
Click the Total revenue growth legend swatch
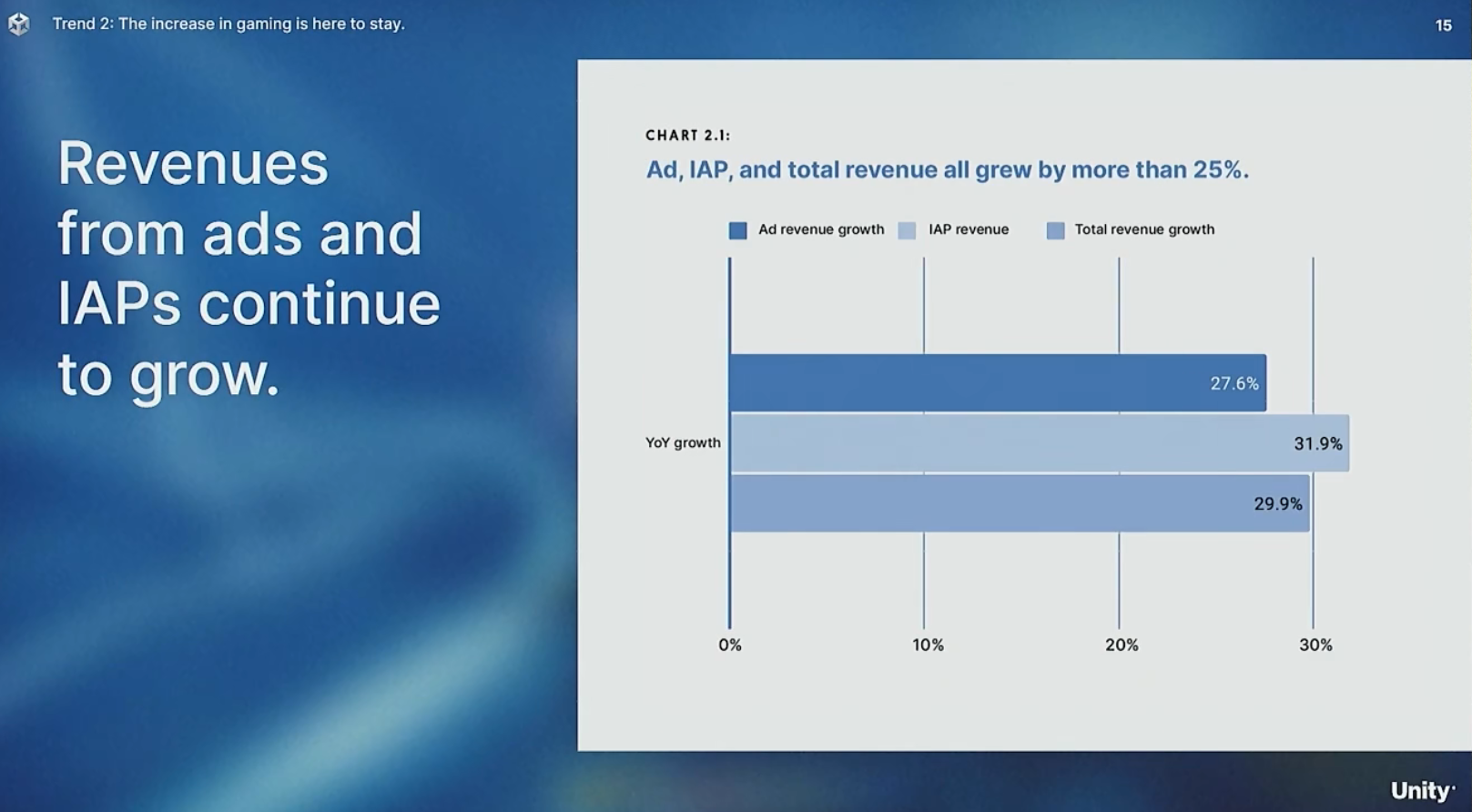tap(1055, 230)
